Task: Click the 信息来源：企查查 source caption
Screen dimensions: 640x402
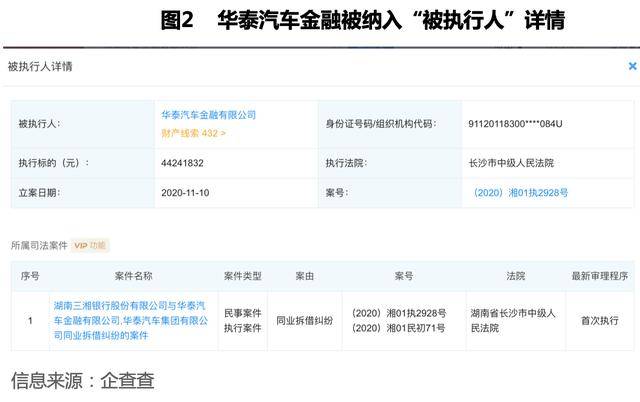Action: [83, 380]
